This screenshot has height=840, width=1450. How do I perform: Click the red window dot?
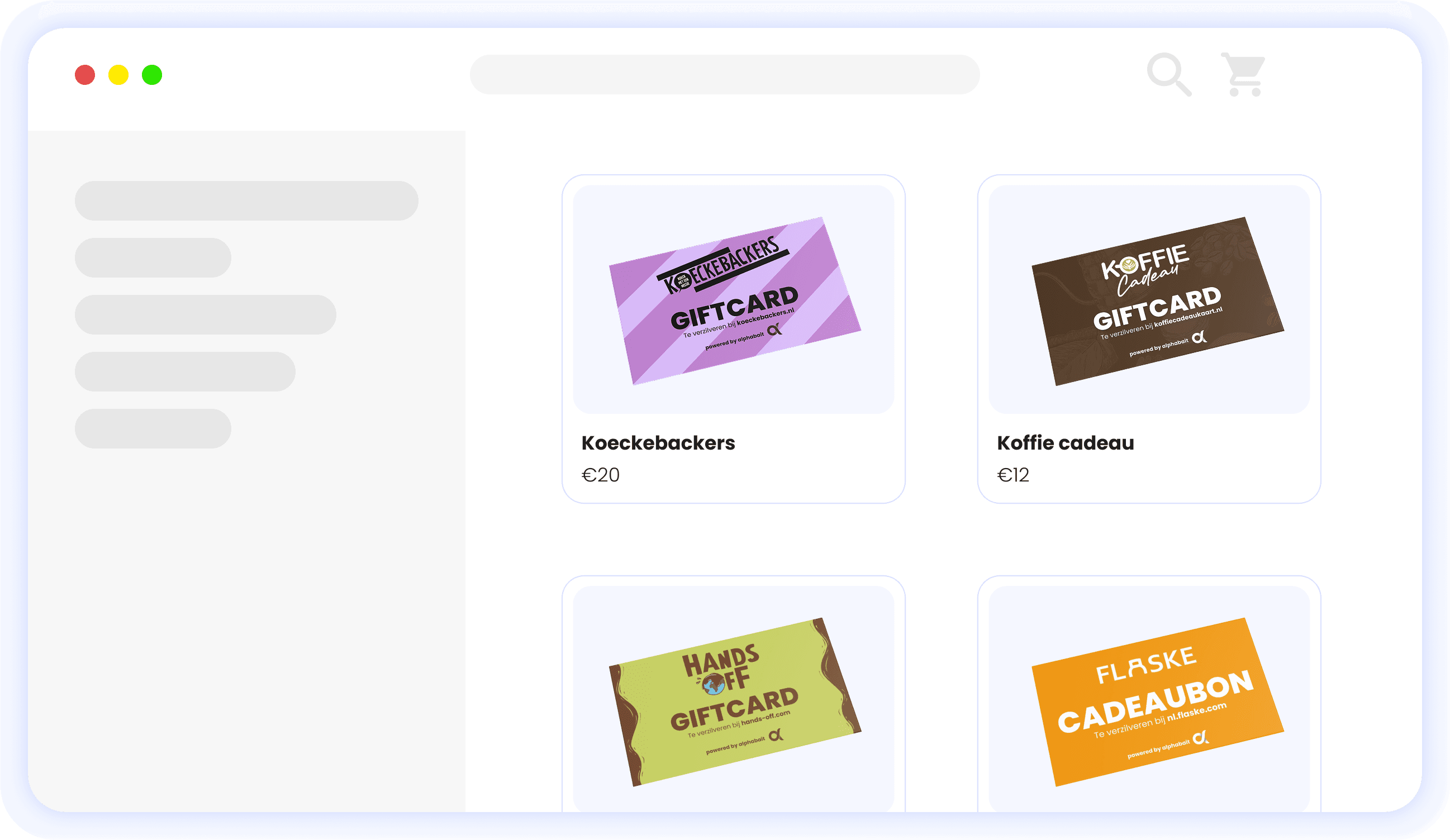tap(85, 75)
